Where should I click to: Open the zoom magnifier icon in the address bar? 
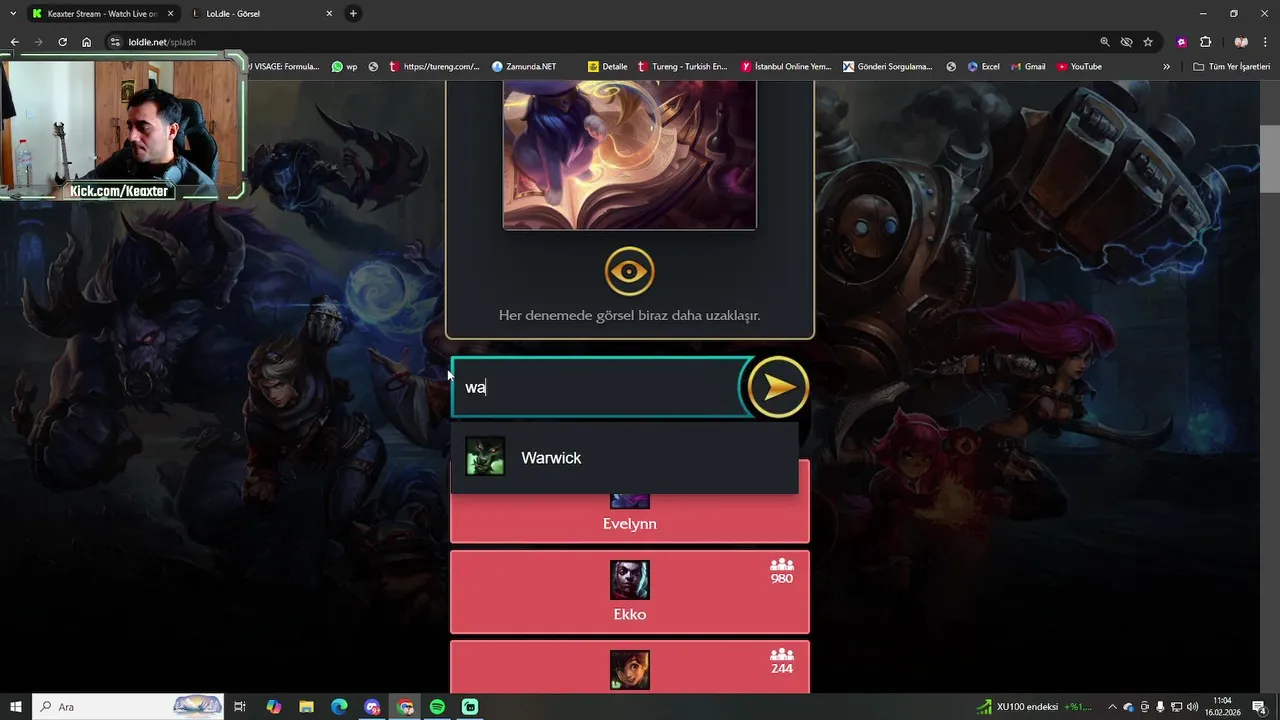(x=1104, y=42)
